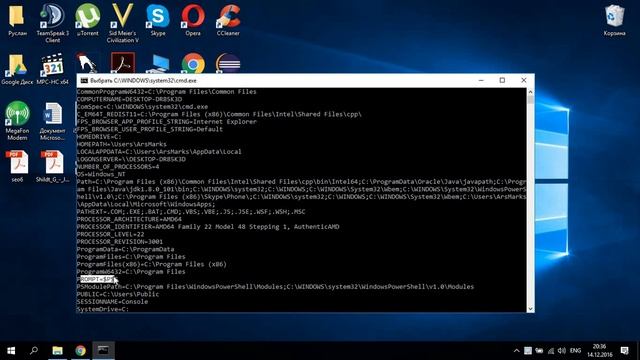Launch Sid Meier's Civilization V shortcut
640x360 pixels.
pos(122,23)
